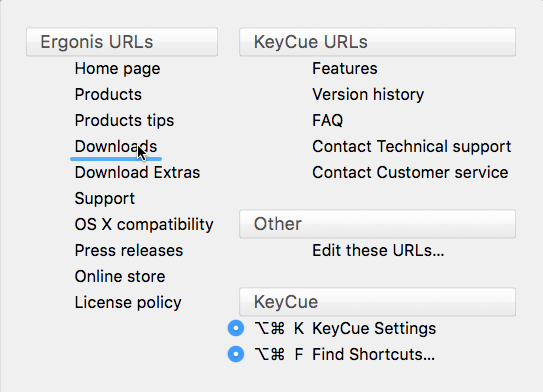The image size is (543, 392).
Task: Click the Other group header
Action: pyautogui.click(x=377, y=224)
